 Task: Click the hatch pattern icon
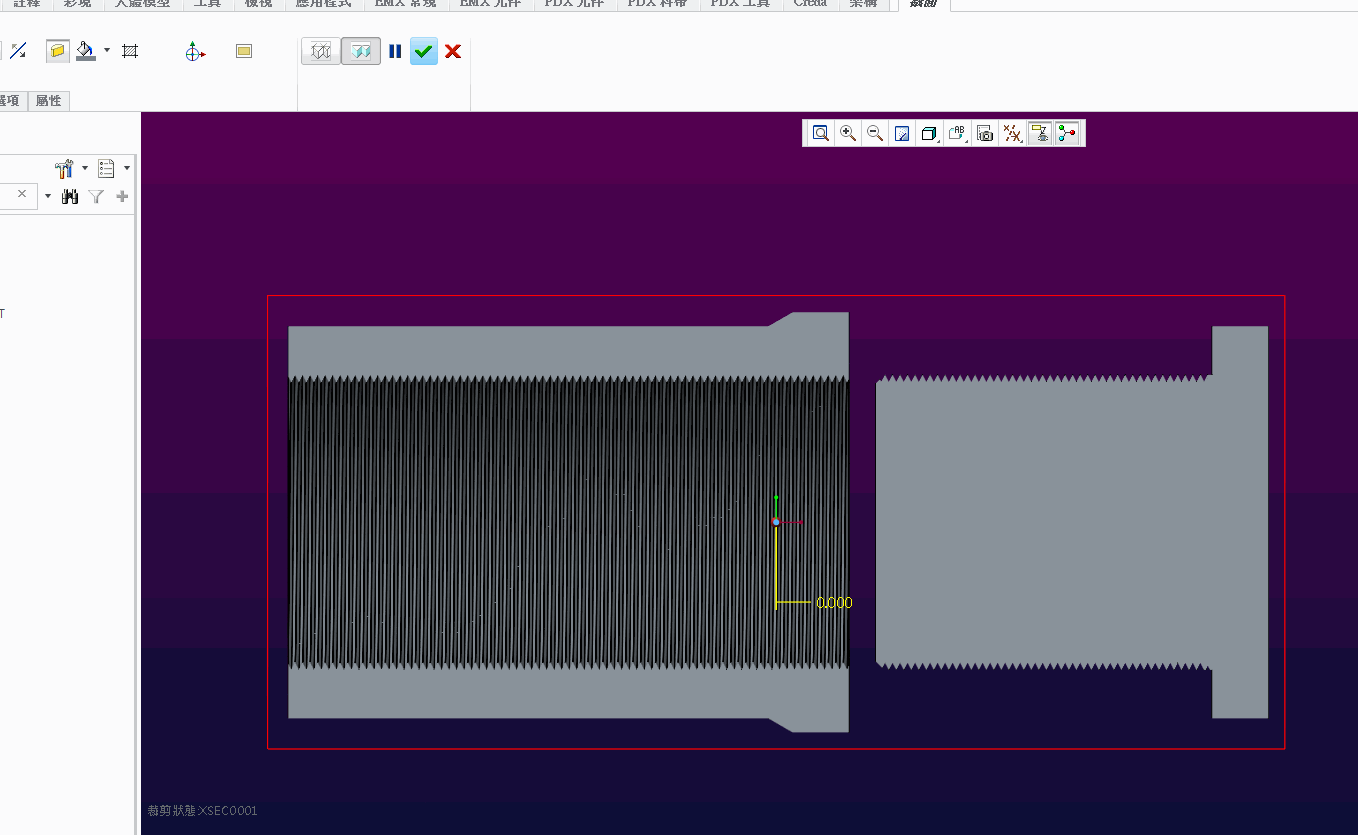(130, 51)
